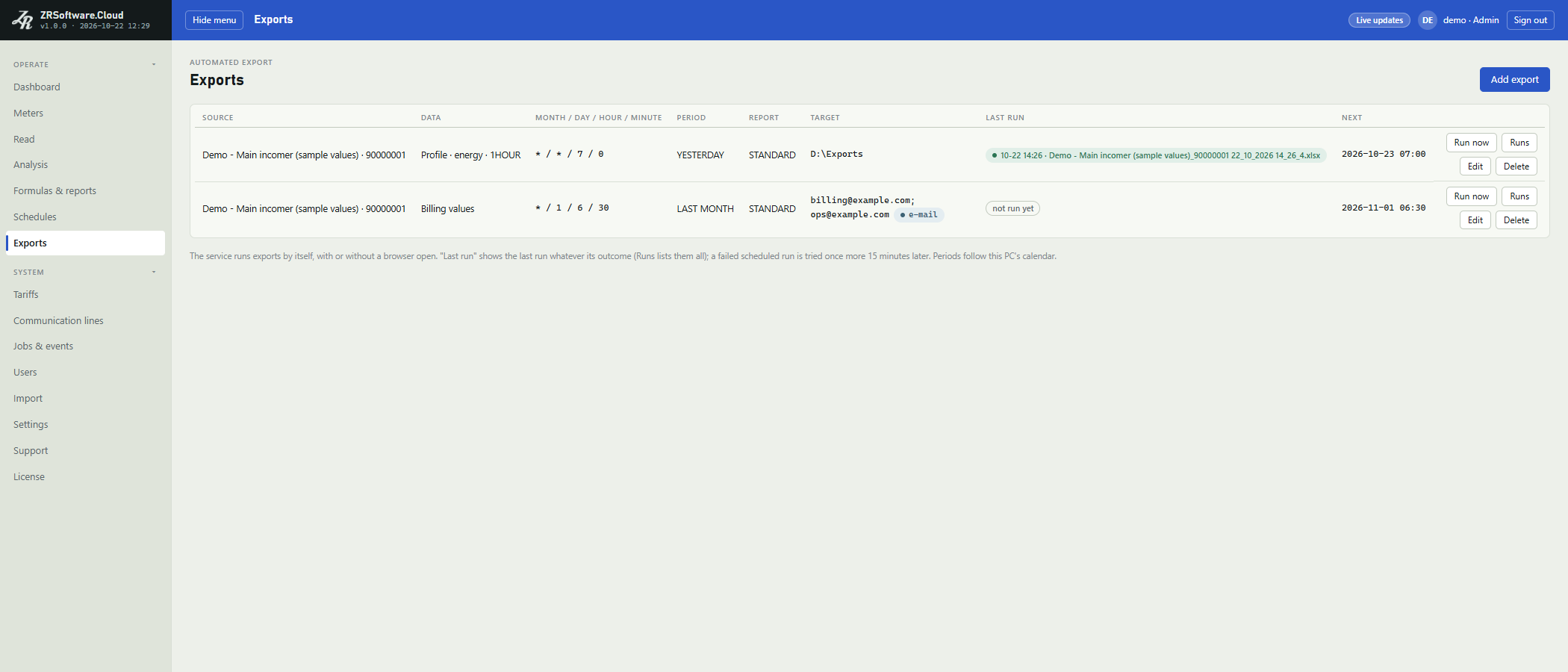Click the YESTERDAY period cell

tap(700, 155)
